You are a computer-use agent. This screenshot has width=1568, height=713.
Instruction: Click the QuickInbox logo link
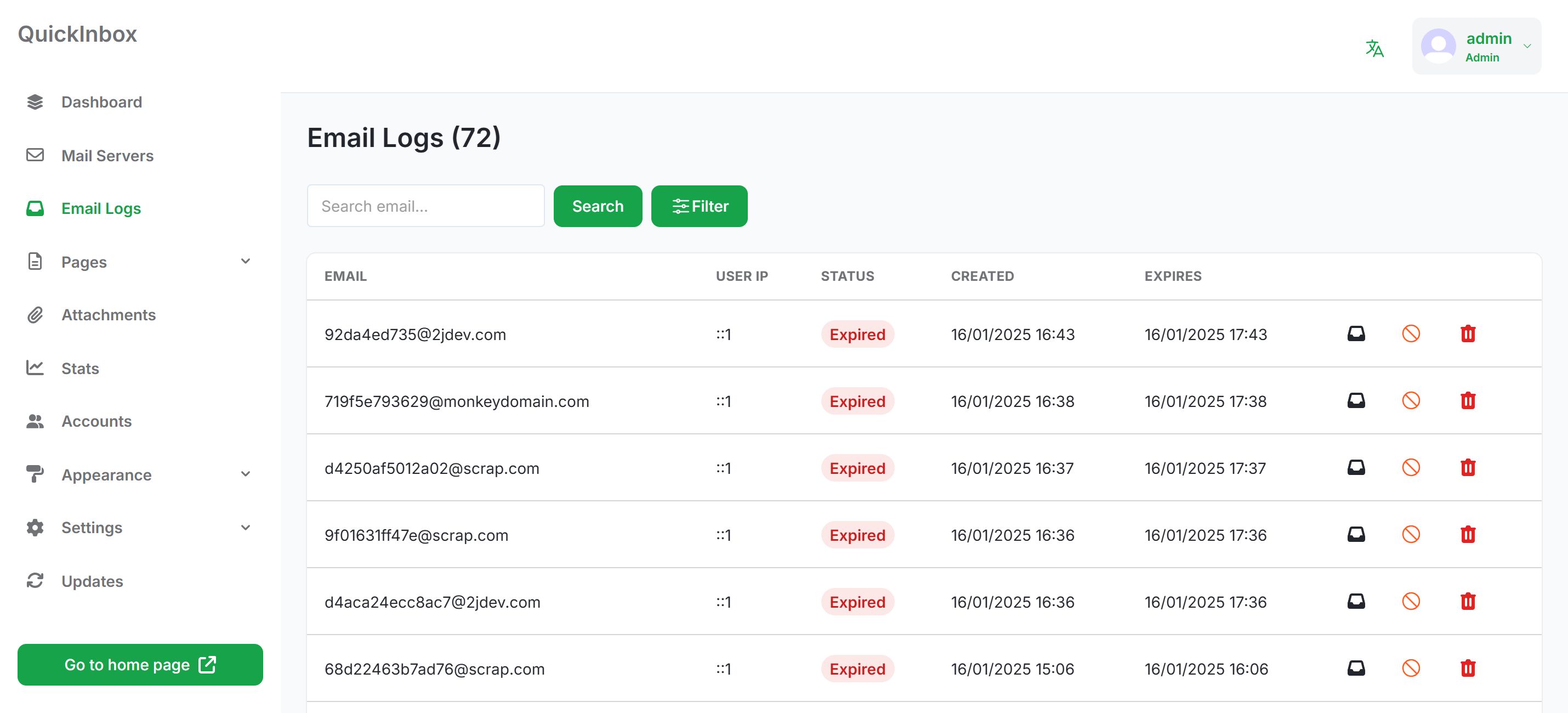tap(77, 34)
